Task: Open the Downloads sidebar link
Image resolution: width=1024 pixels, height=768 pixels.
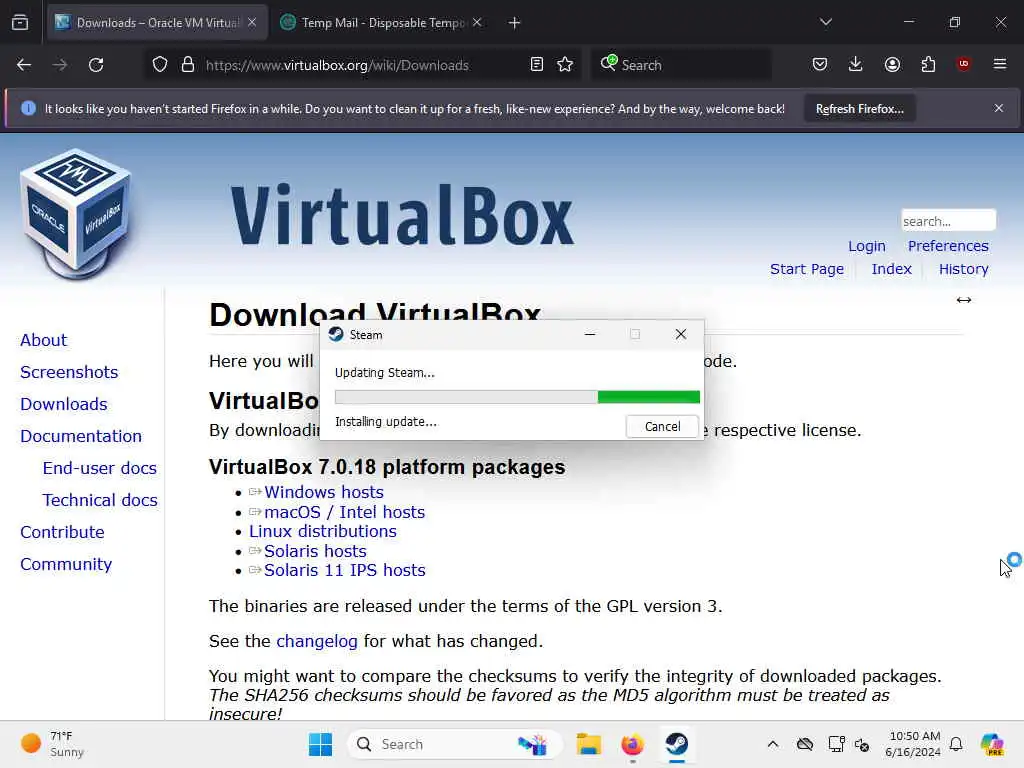Action: 64,404
